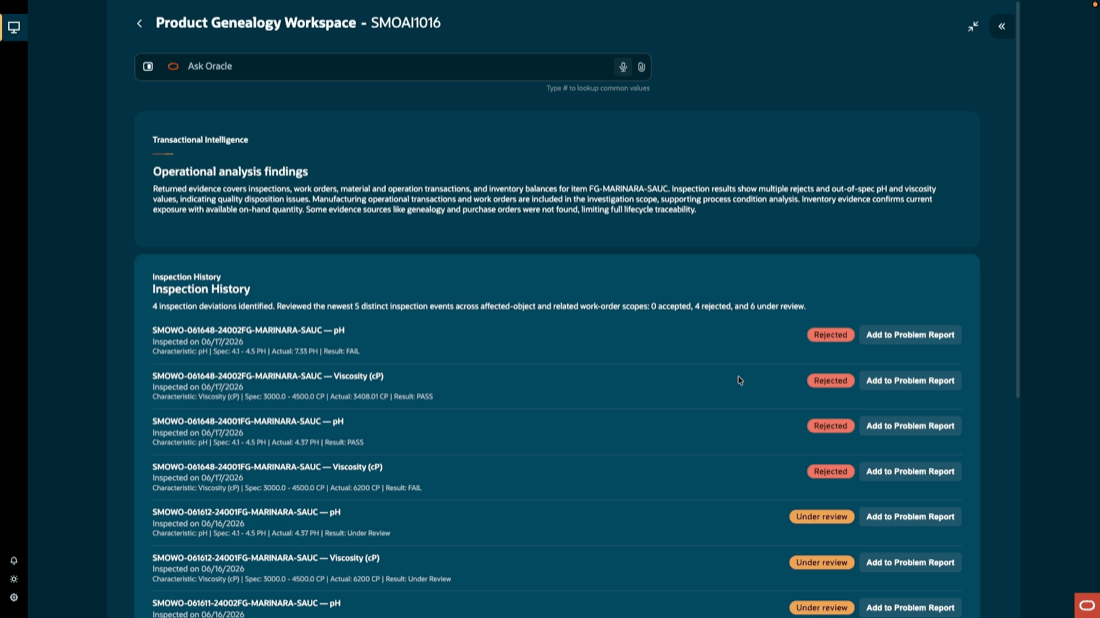Viewport: 1100px width, 618px height.
Task: Open the red Oracle assistant button at bottom right
Action: click(1087, 605)
